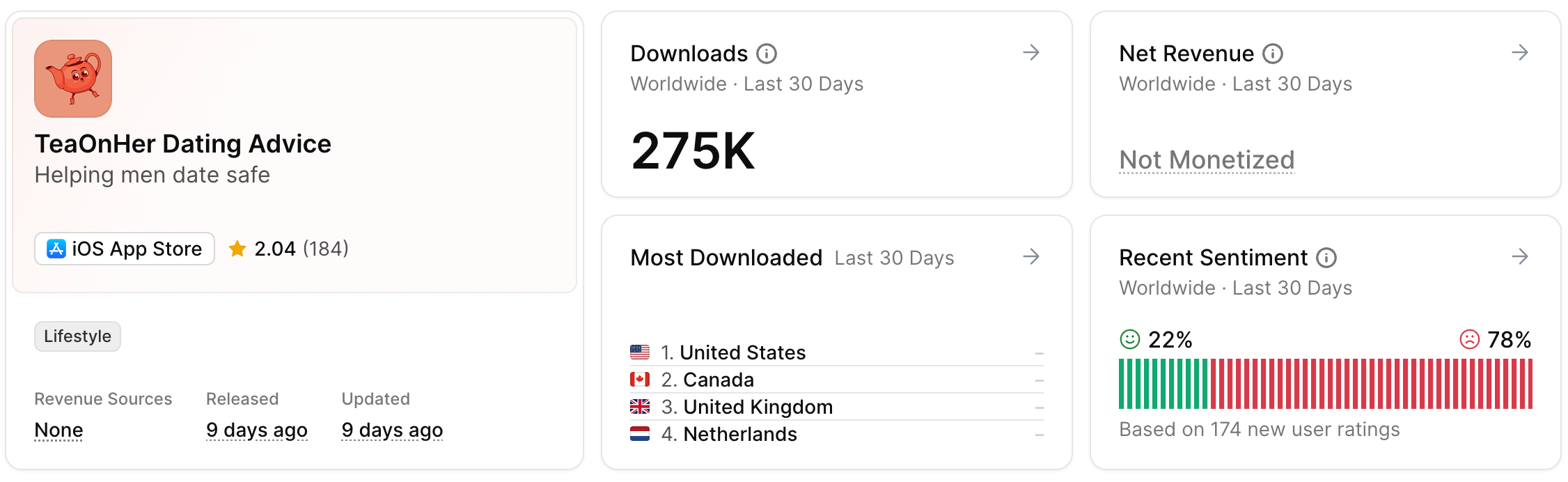Click the Net Revenue info icon
Screen dimensions: 1568x482
[1273, 54]
